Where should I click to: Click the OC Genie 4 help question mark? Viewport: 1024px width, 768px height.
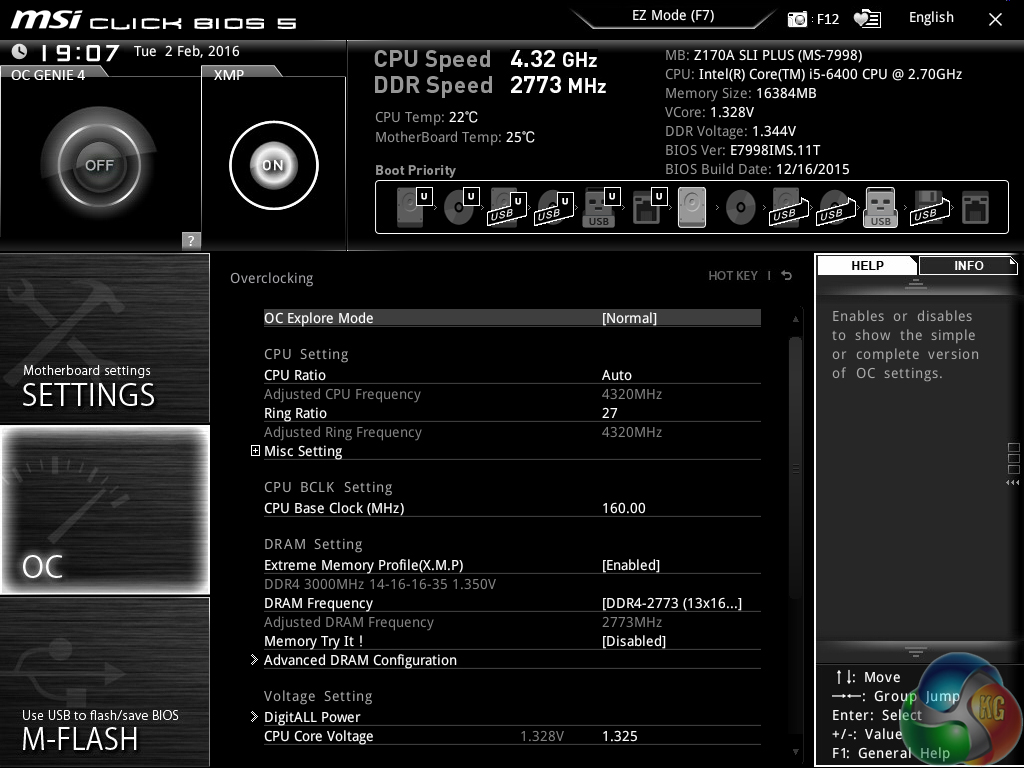[x=191, y=240]
